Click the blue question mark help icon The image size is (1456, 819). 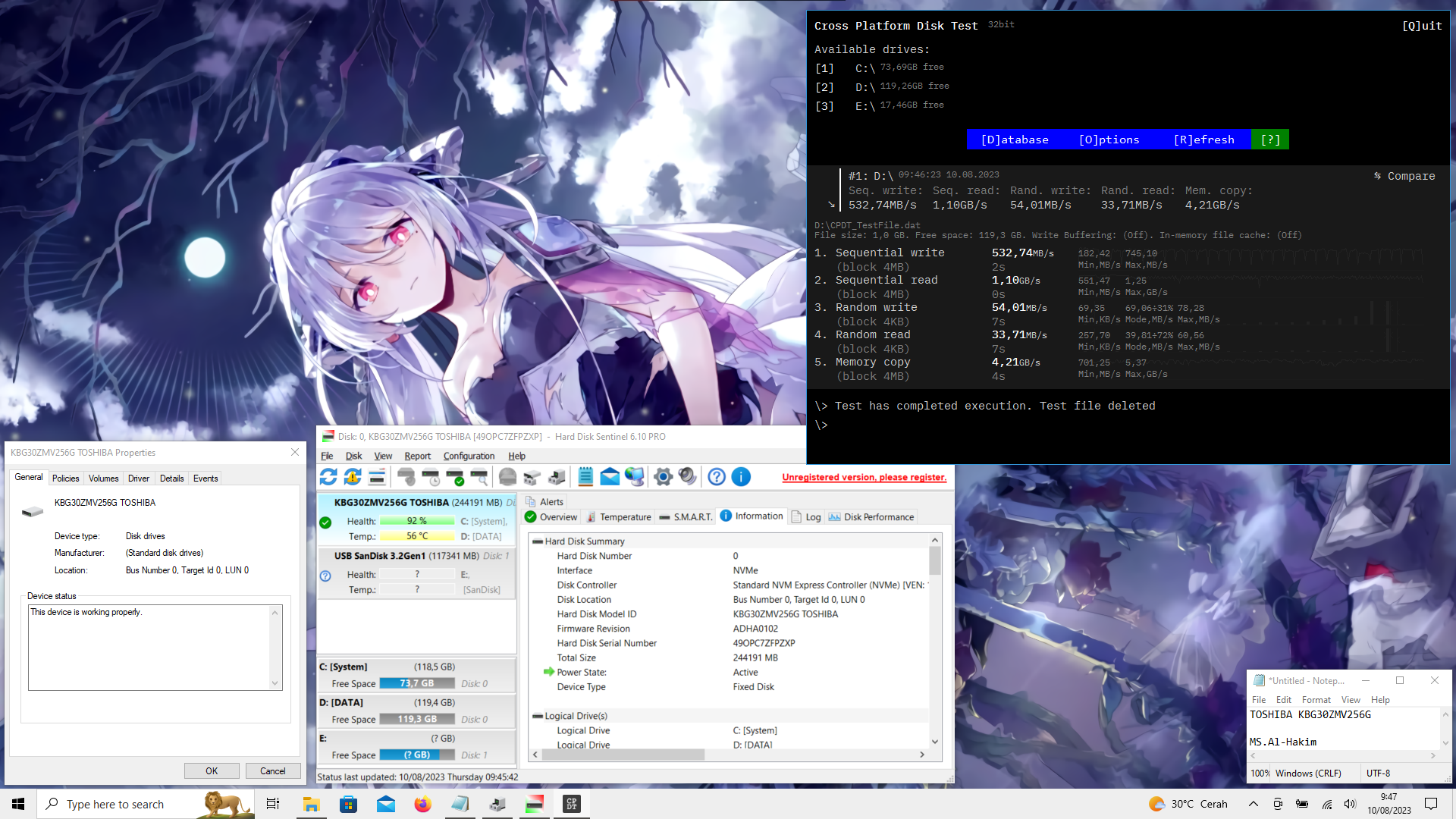tap(717, 477)
